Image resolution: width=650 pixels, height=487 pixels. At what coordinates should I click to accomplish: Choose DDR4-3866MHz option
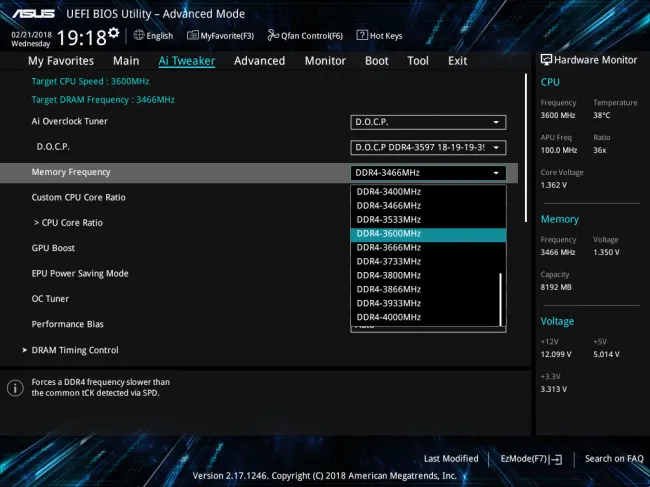(428, 289)
